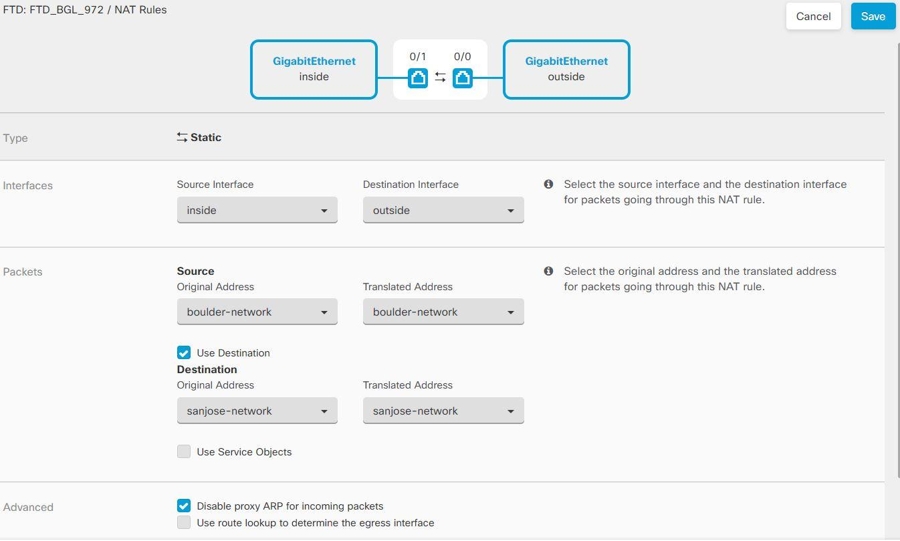Screen dimensions: 900x541
Task: Open the Destination Interface dropdown
Action: click(443, 211)
